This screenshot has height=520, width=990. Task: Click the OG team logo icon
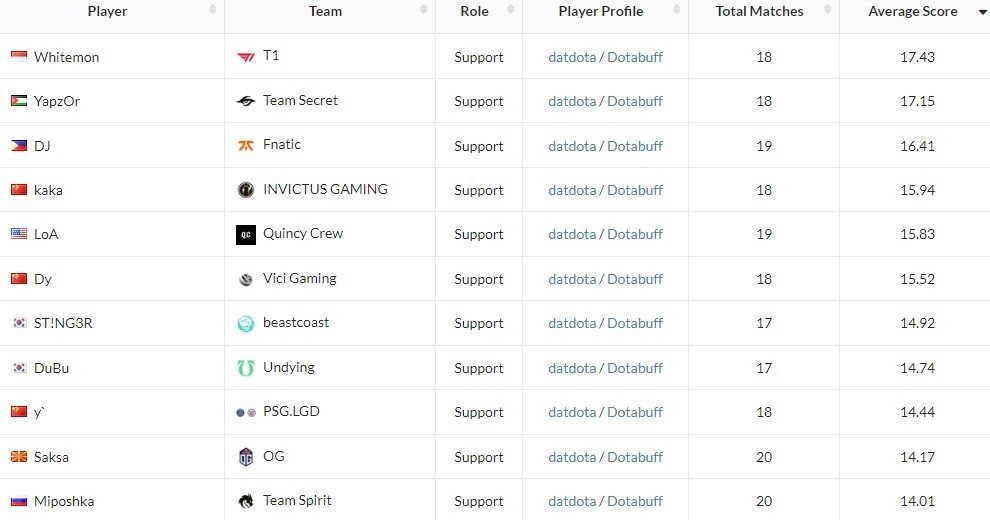click(x=246, y=456)
